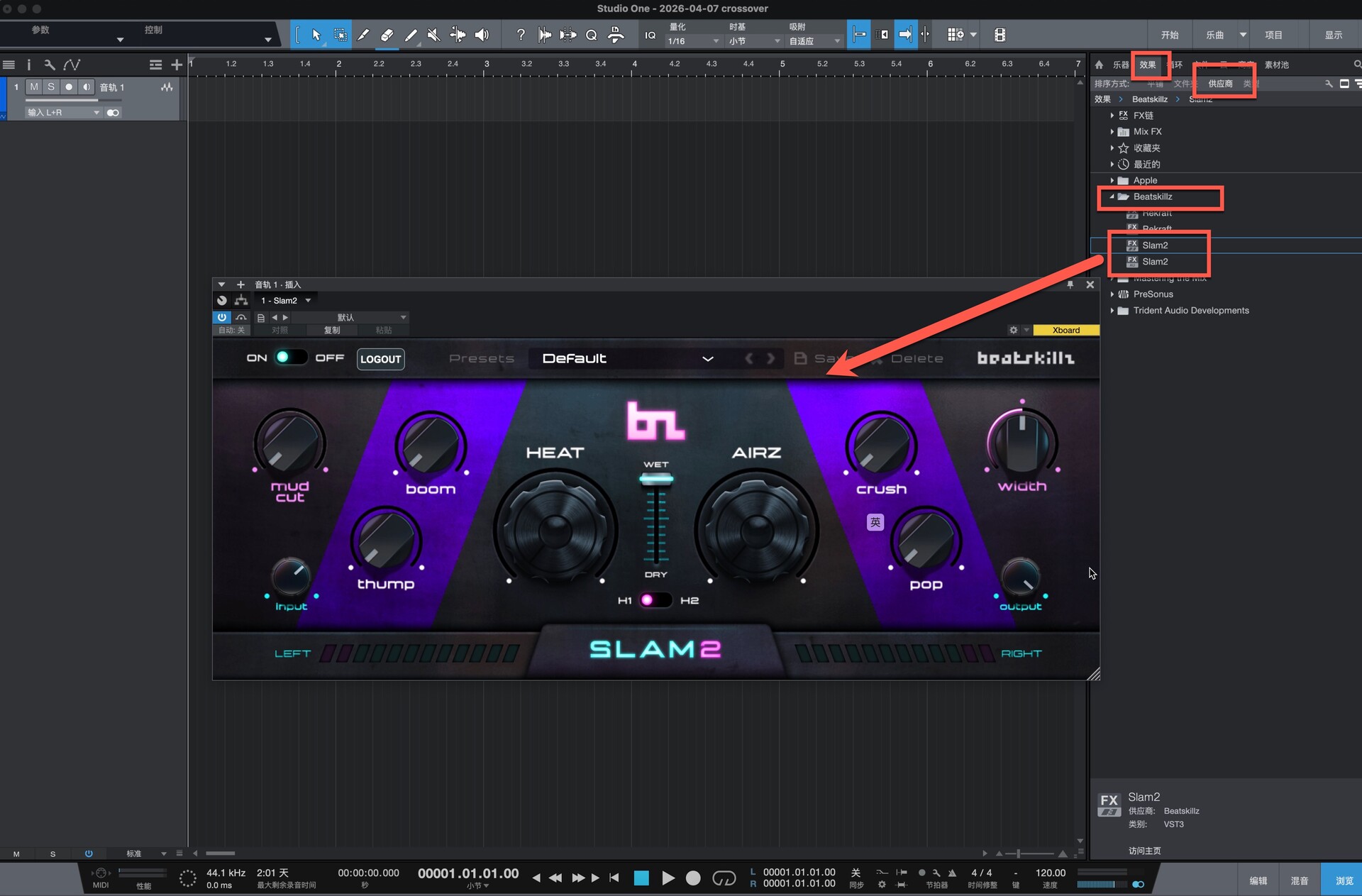Open the 混音 view
This screenshot has width=1362, height=896.
1299,880
